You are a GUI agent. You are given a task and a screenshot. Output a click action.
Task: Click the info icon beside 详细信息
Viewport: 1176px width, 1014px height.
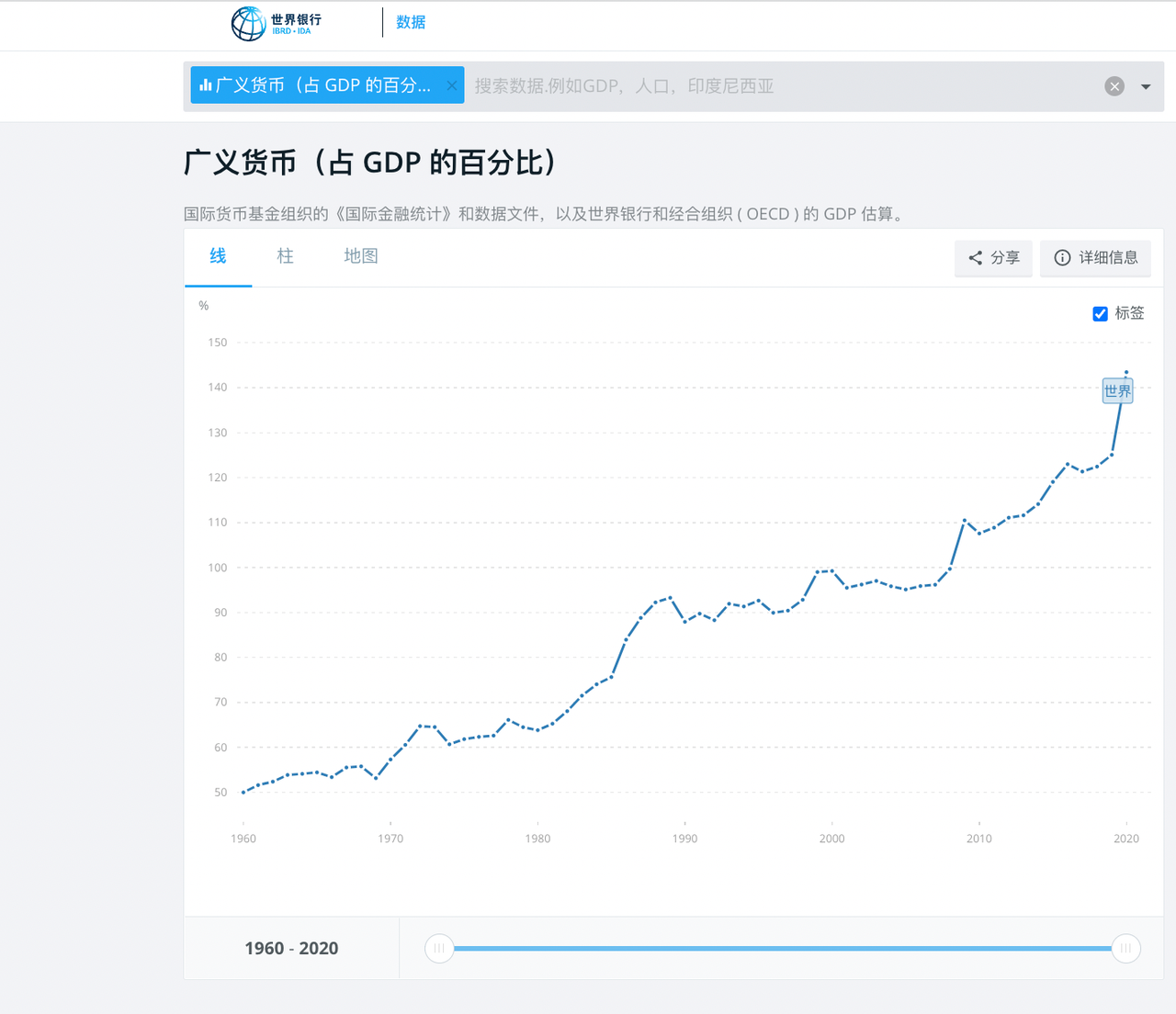pyautogui.click(x=1063, y=258)
